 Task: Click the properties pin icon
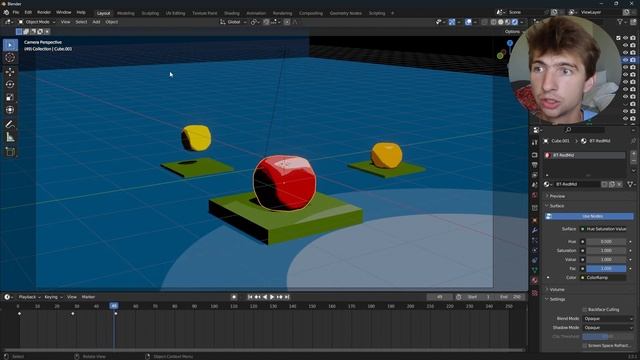(633, 141)
